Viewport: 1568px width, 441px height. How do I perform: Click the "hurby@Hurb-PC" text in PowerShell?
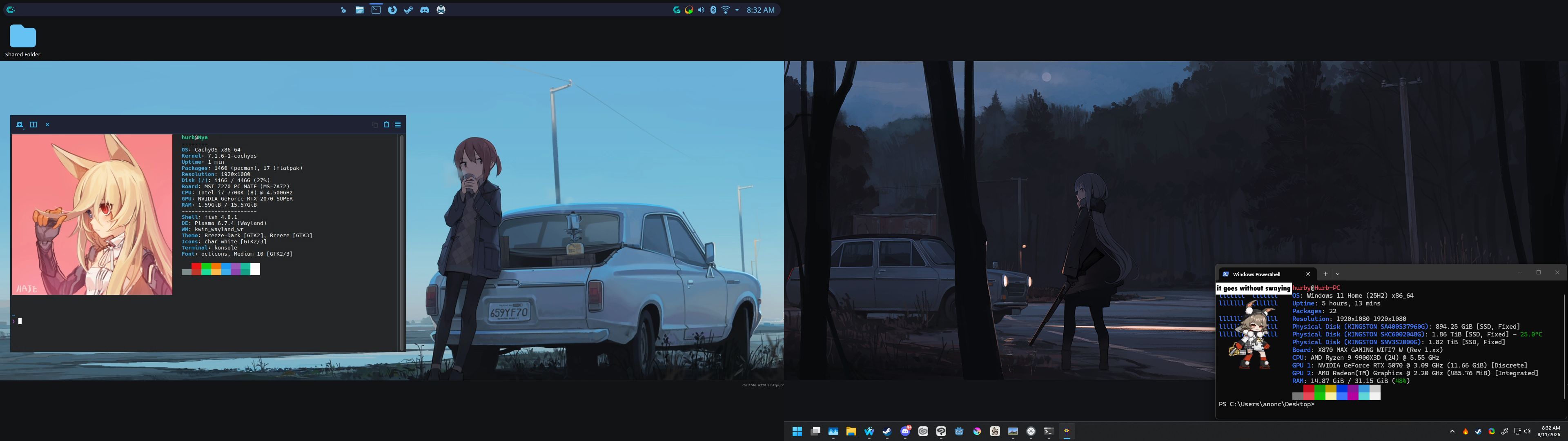coord(1316,288)
